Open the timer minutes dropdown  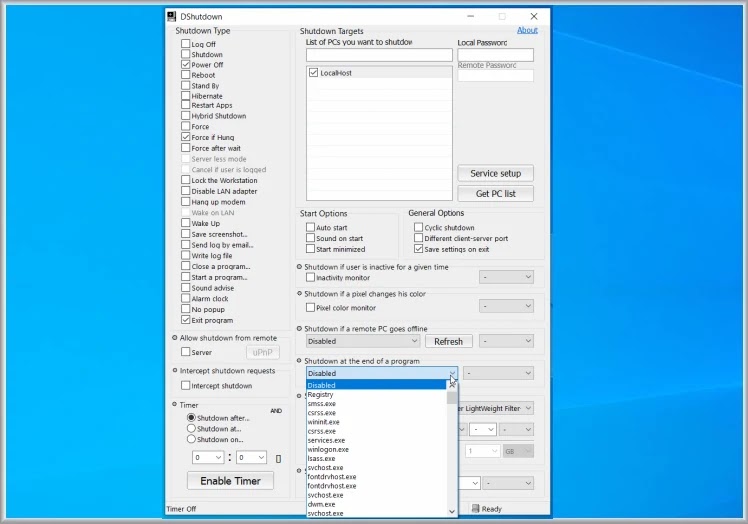pos(251,457)
